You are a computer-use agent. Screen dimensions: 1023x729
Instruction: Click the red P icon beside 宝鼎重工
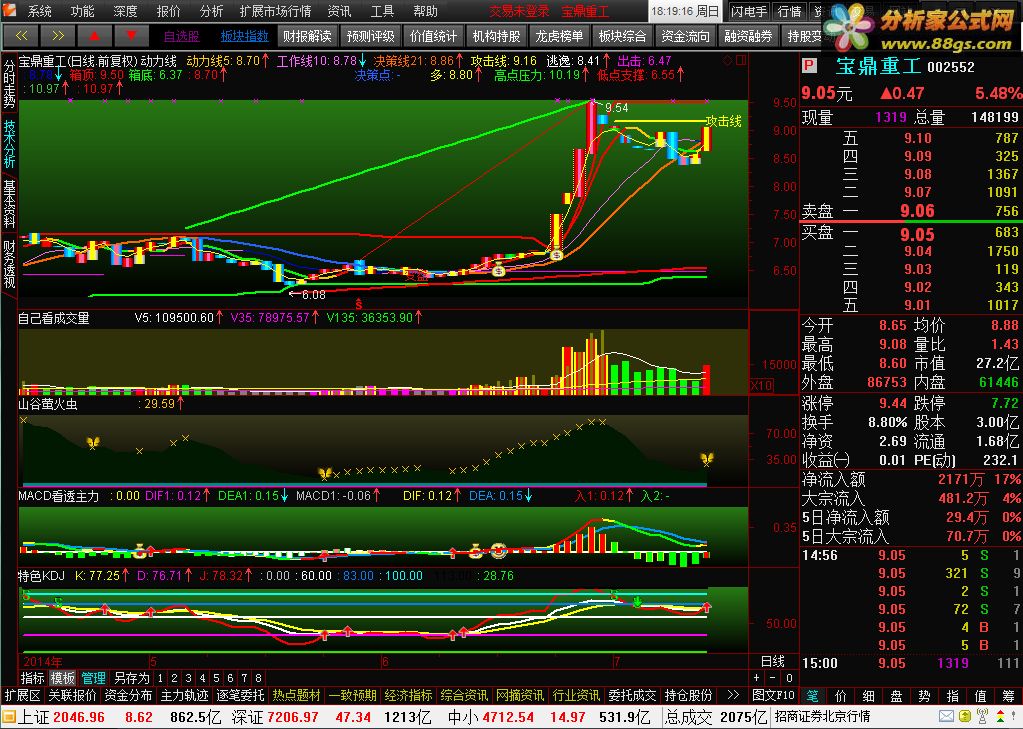pos(809,66)
